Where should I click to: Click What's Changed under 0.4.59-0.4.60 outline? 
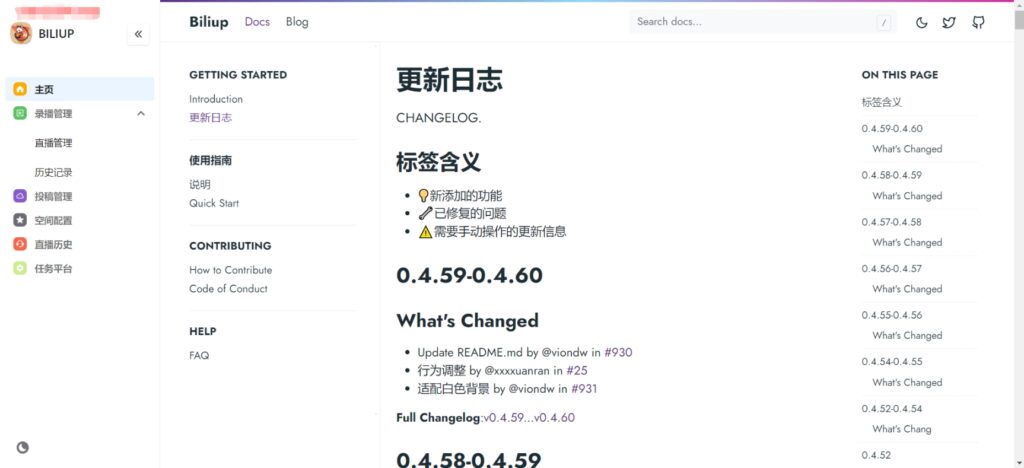pyautogui.click(x=907, y=149)
